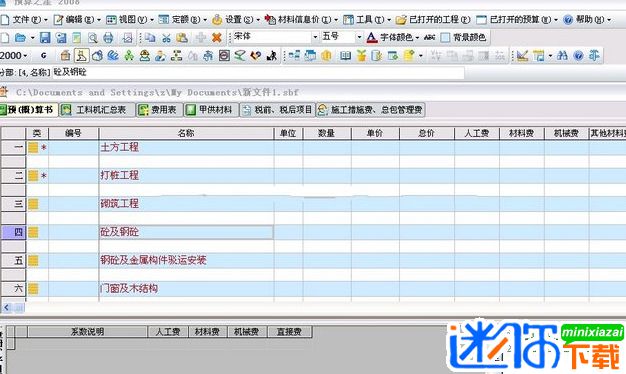Viewport: 626px width, 374px height.
Task: Open the 设置 menu
Action: point(236,19)
